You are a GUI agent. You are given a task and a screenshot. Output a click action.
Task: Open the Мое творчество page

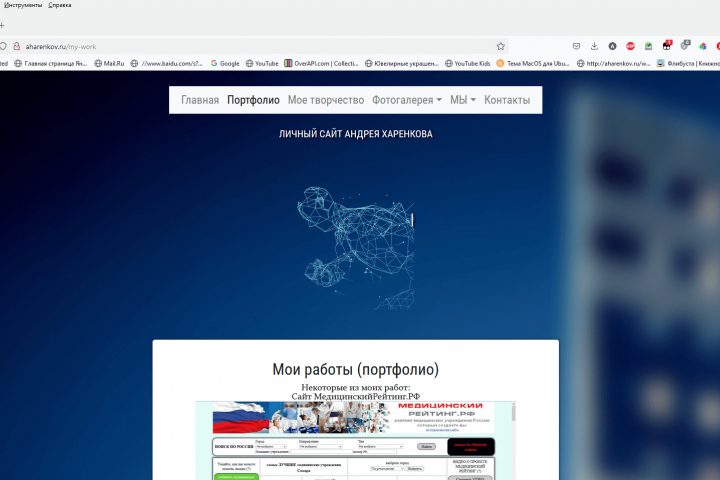pyautogui.click(x=326, y=100)
